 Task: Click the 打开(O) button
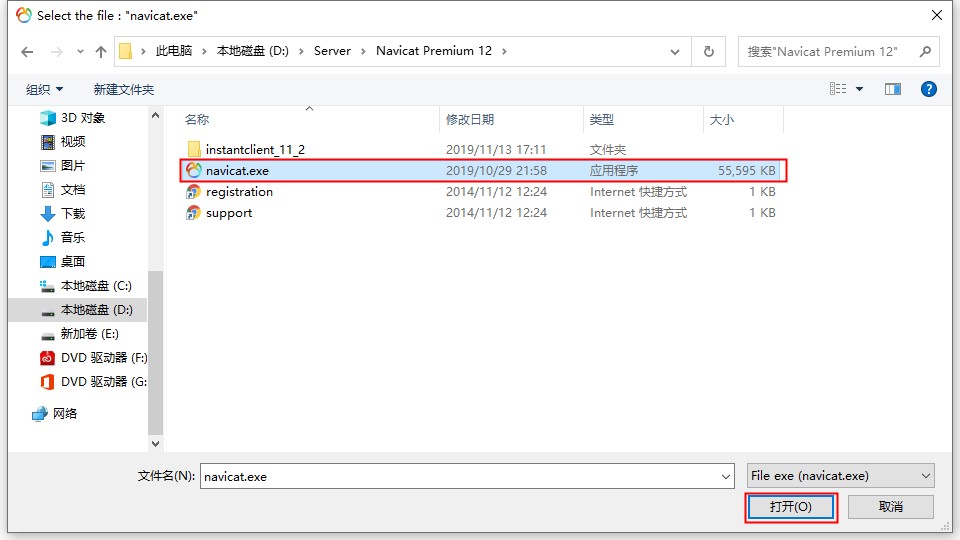pos(790,507)
